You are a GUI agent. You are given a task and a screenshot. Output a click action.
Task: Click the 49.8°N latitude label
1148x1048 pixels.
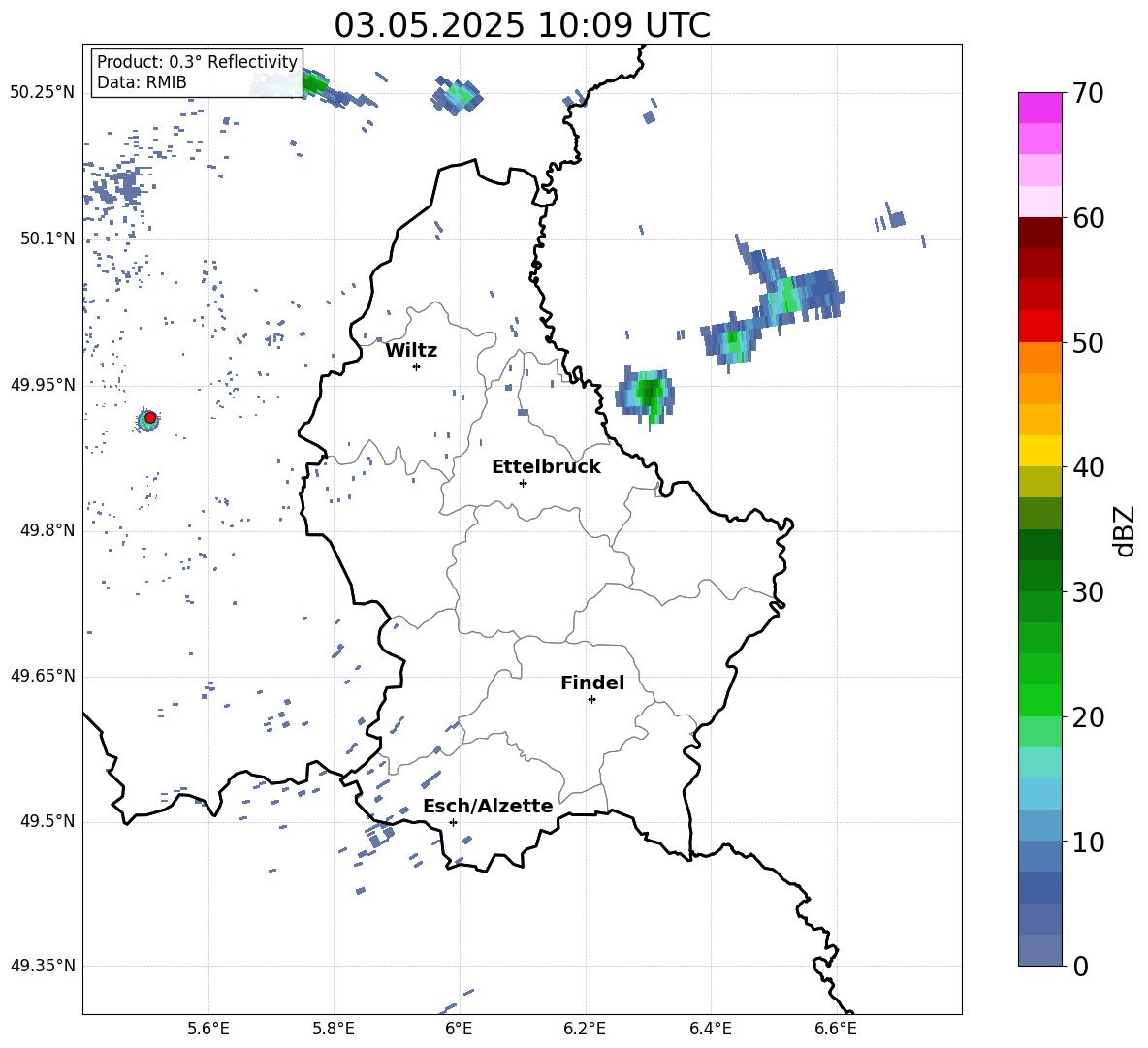point(48,530)
